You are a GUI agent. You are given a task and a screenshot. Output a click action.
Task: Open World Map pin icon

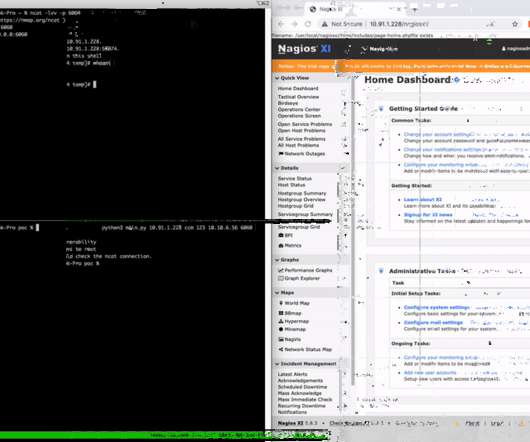pyautogui.click(x=281, y=303)
